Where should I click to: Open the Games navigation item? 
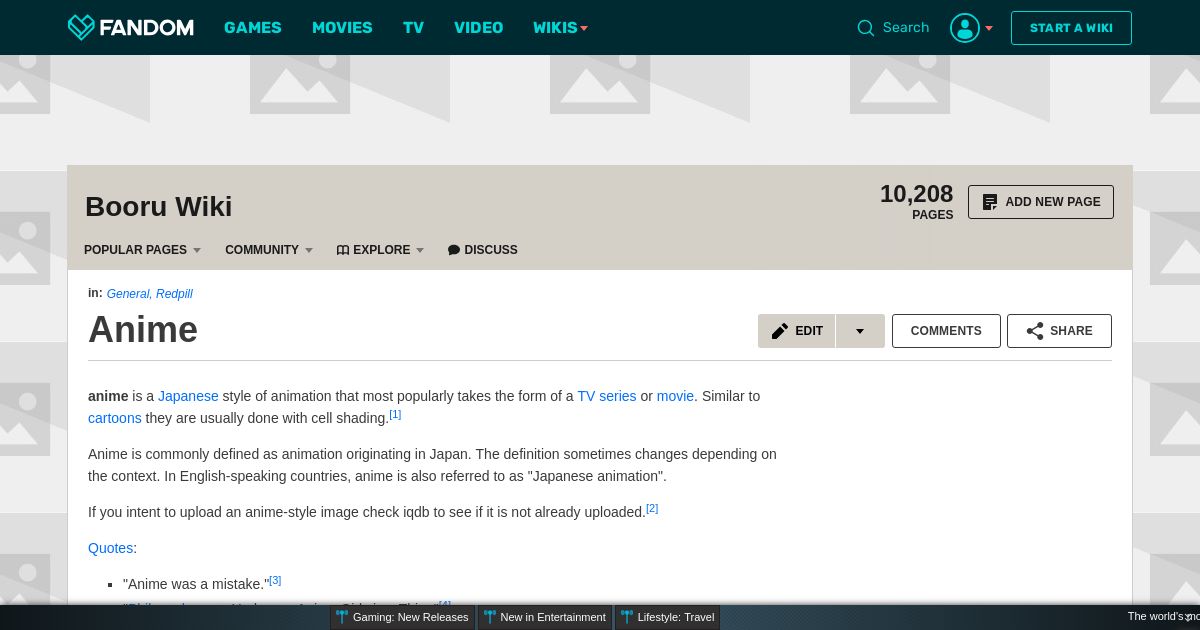[253, 28]
